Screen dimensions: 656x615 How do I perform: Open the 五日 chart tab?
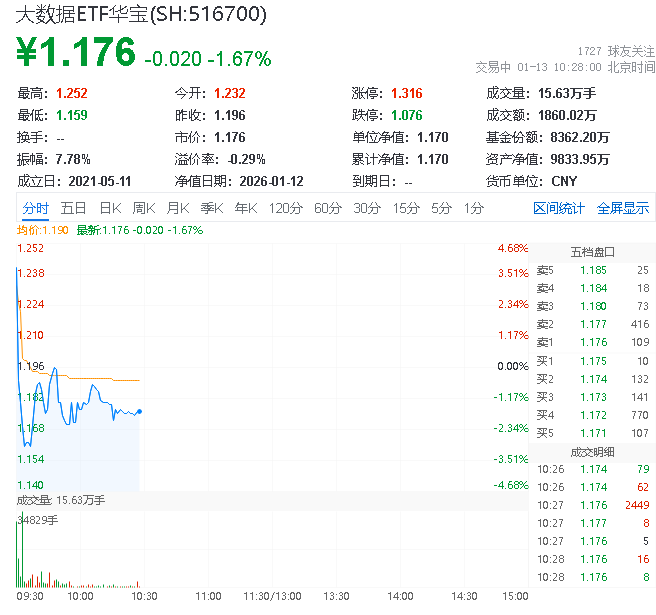click(x=73, y=208)
